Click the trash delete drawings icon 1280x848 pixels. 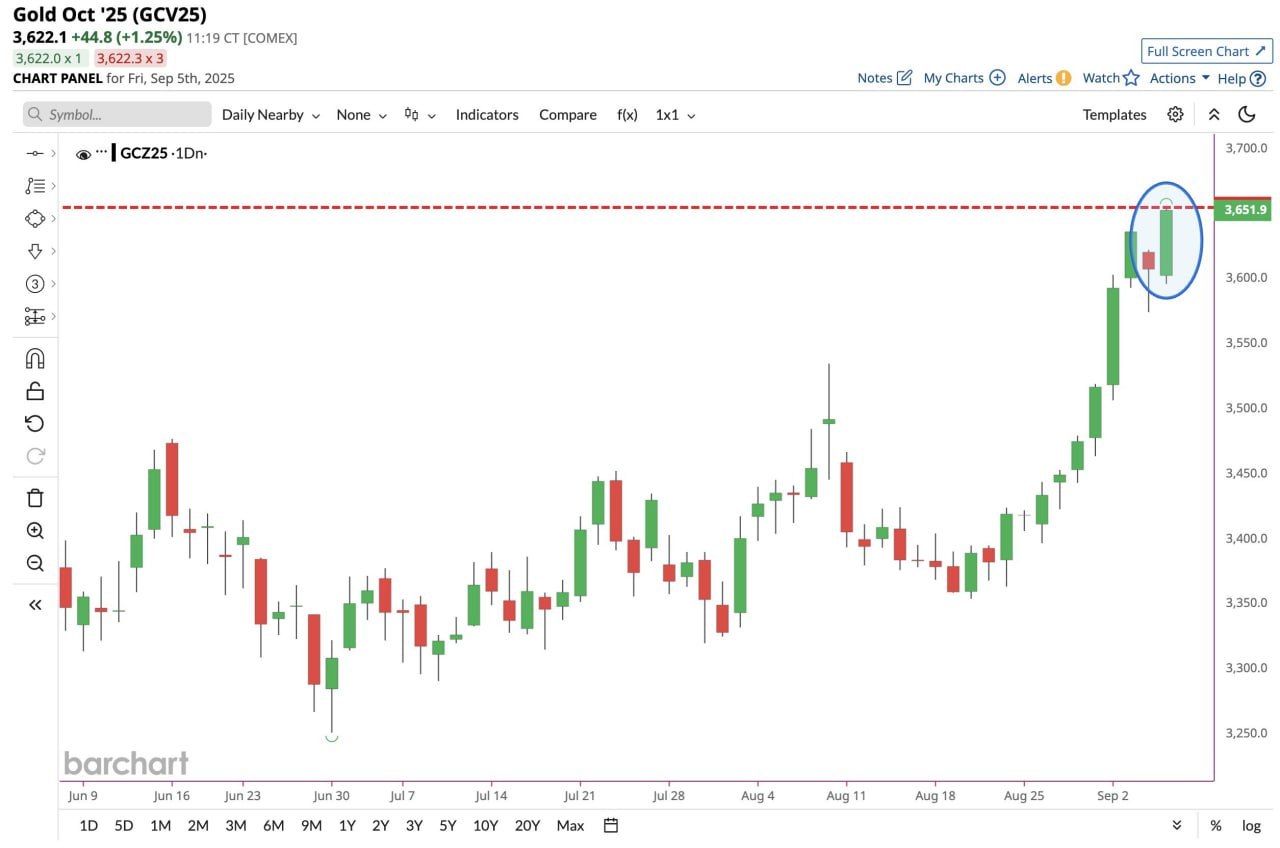coord(35,498)
